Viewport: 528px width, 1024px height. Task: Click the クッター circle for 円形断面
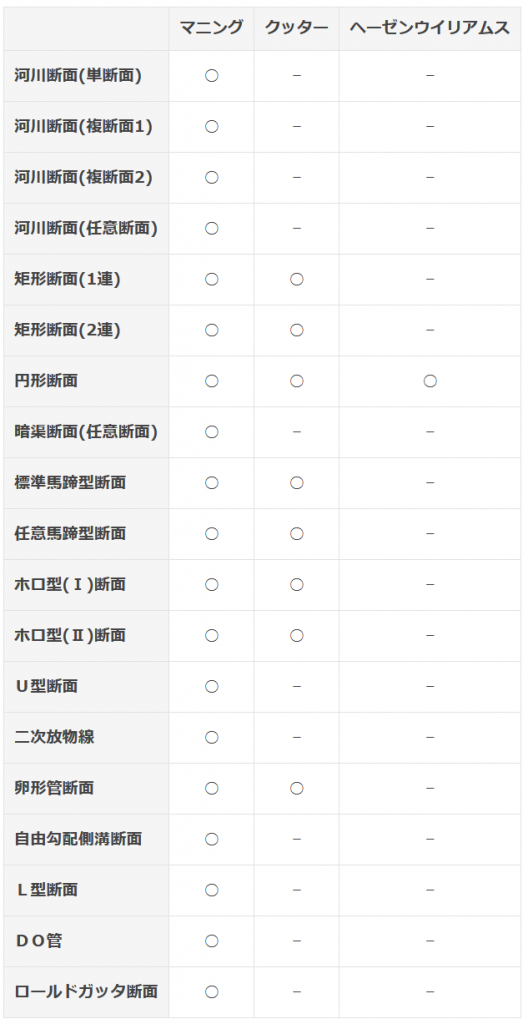297,381
